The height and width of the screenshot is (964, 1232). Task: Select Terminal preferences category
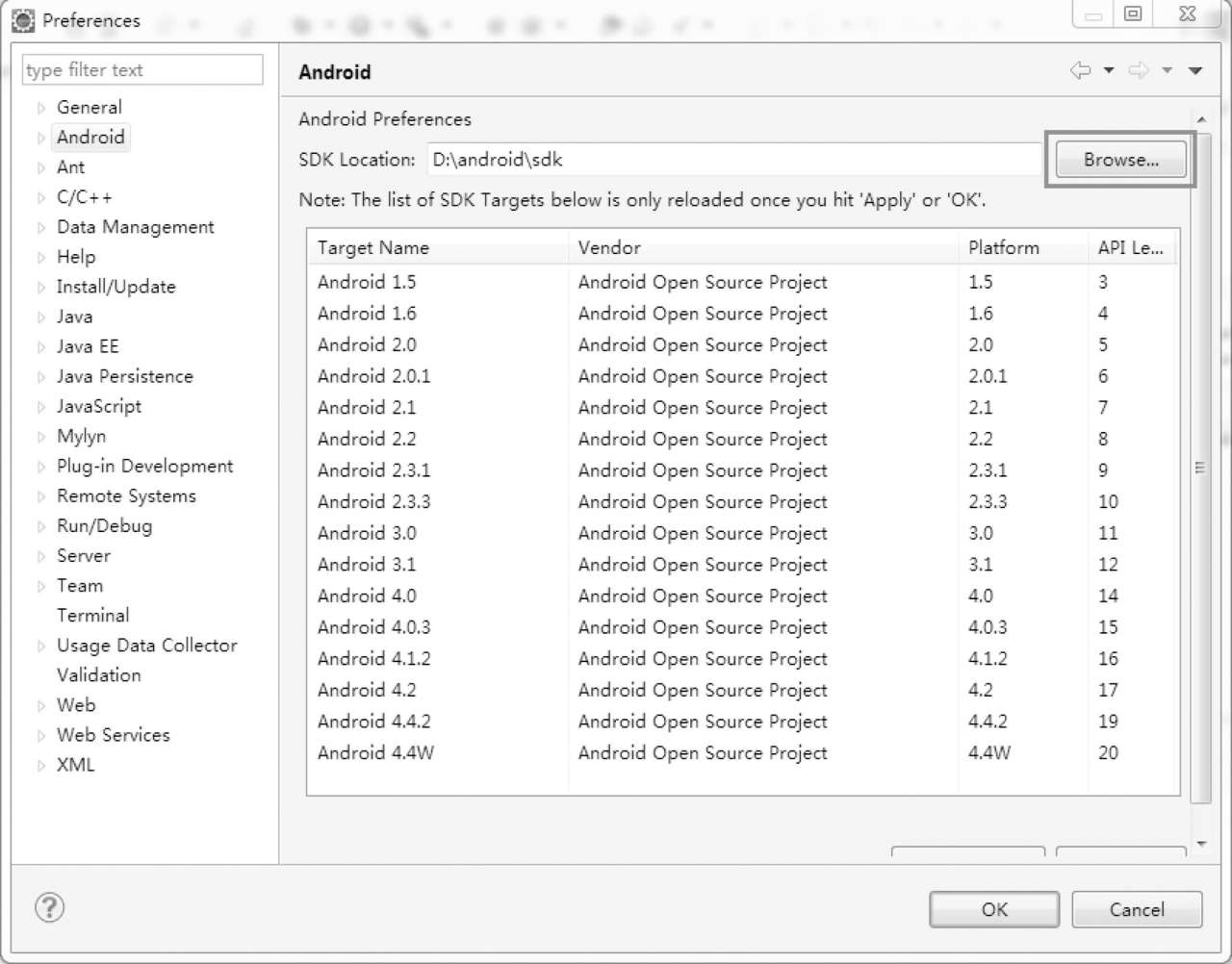[x=92, y=615]
